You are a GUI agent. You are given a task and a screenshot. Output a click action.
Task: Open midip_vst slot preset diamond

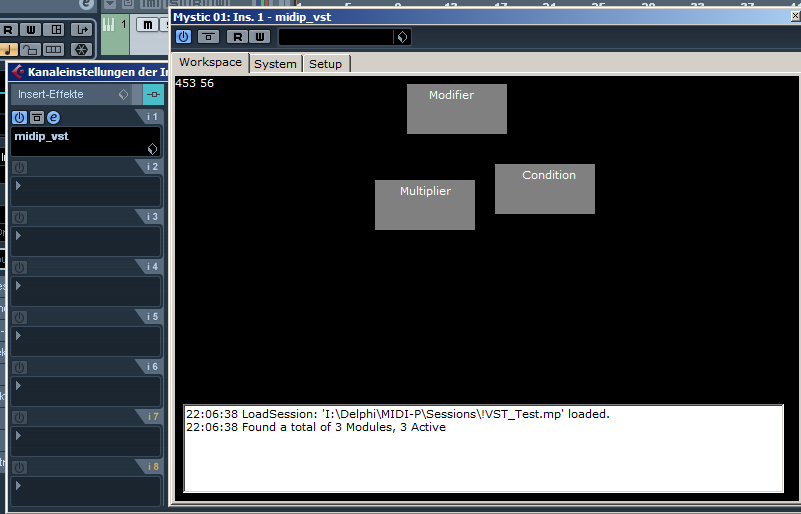click(152, 149)
